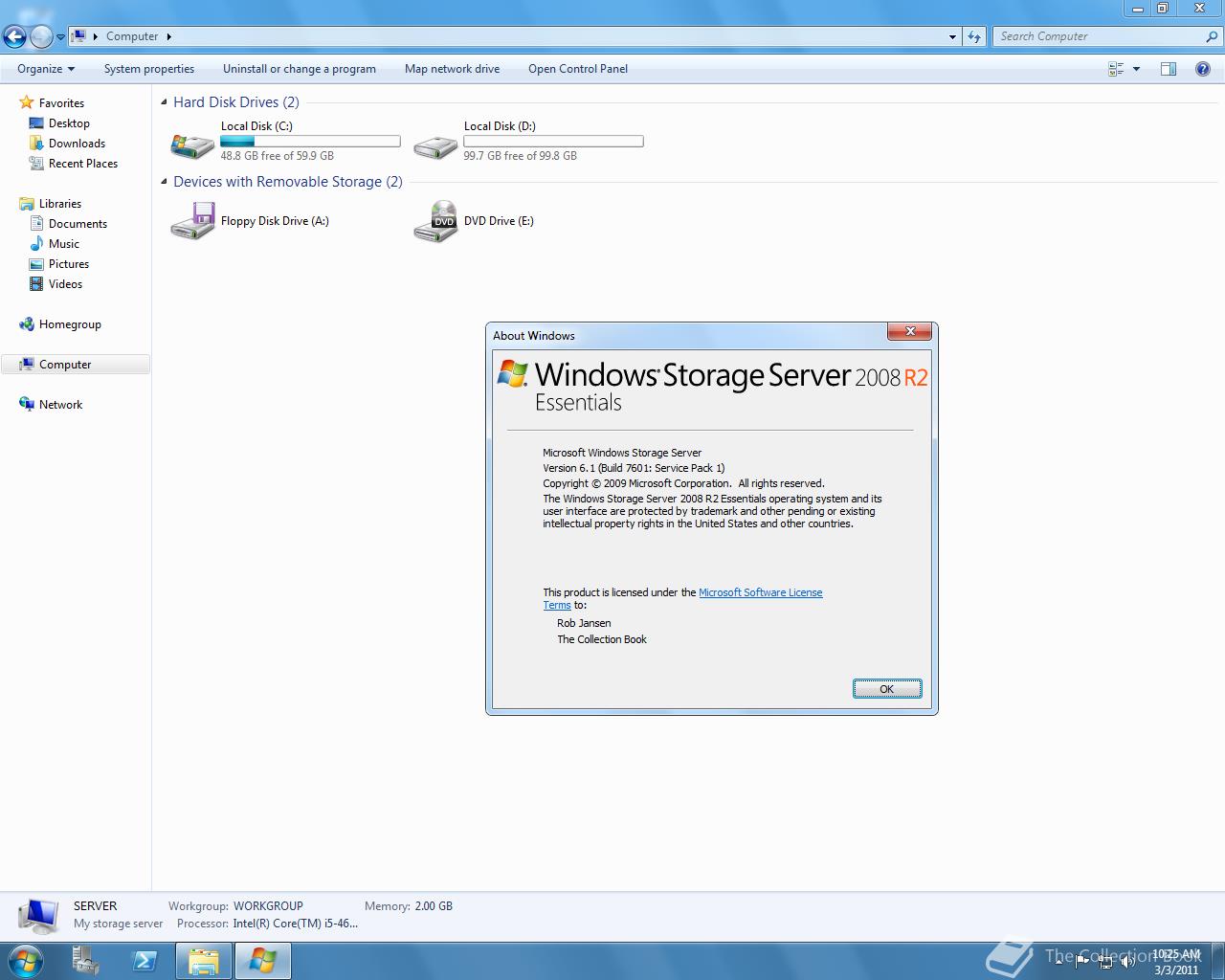The height and width of the screenshot is (980, 1225).
Task: Open the address bar history dropdown
Action: pos(952,36)
